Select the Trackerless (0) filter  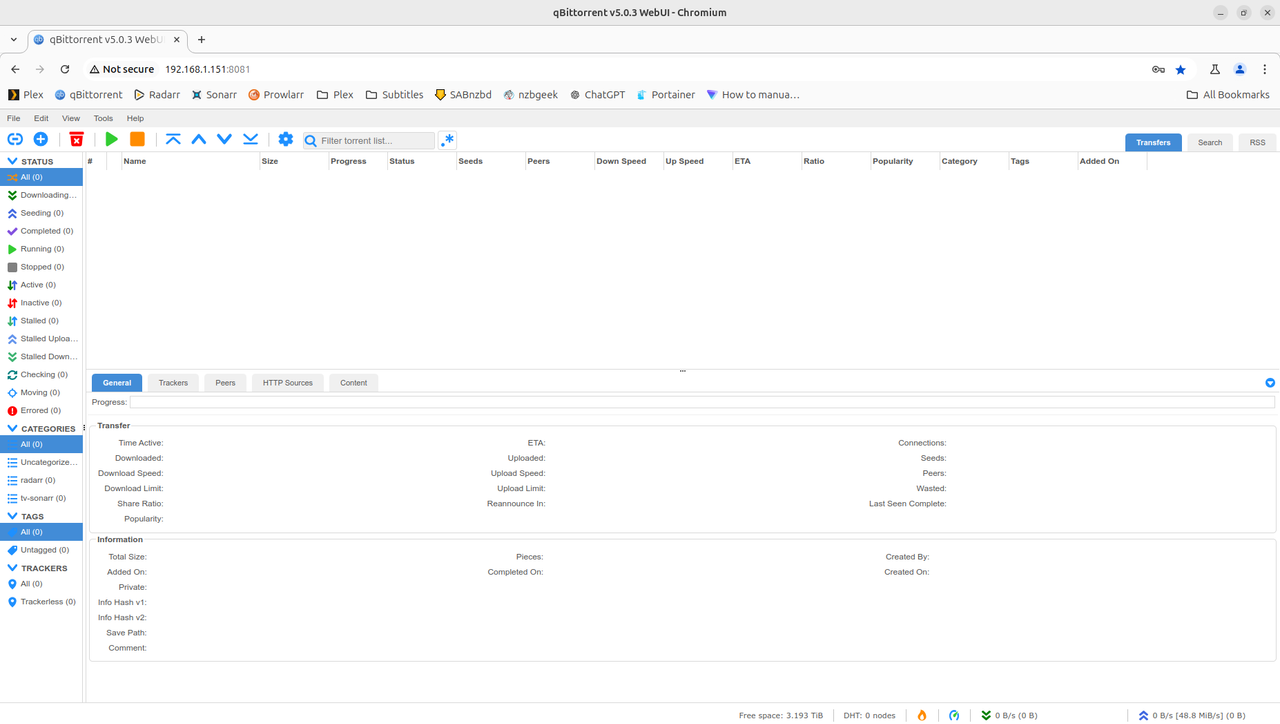pyautogui.click(x=42, y=602)
